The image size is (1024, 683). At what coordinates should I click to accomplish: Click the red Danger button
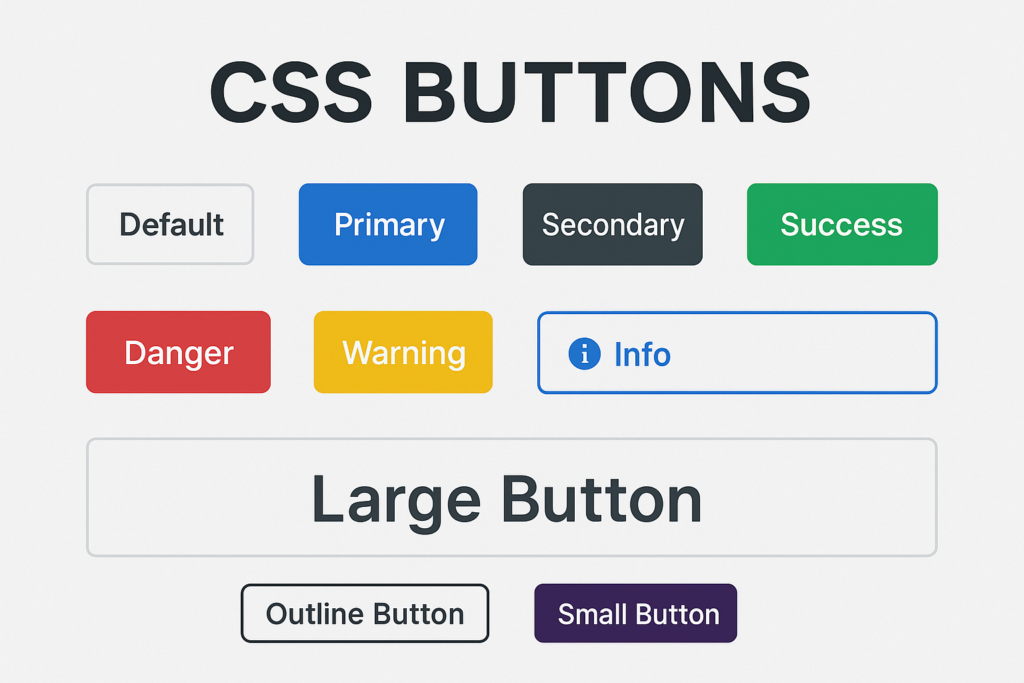pyautogui.click(x=178, y=352)
